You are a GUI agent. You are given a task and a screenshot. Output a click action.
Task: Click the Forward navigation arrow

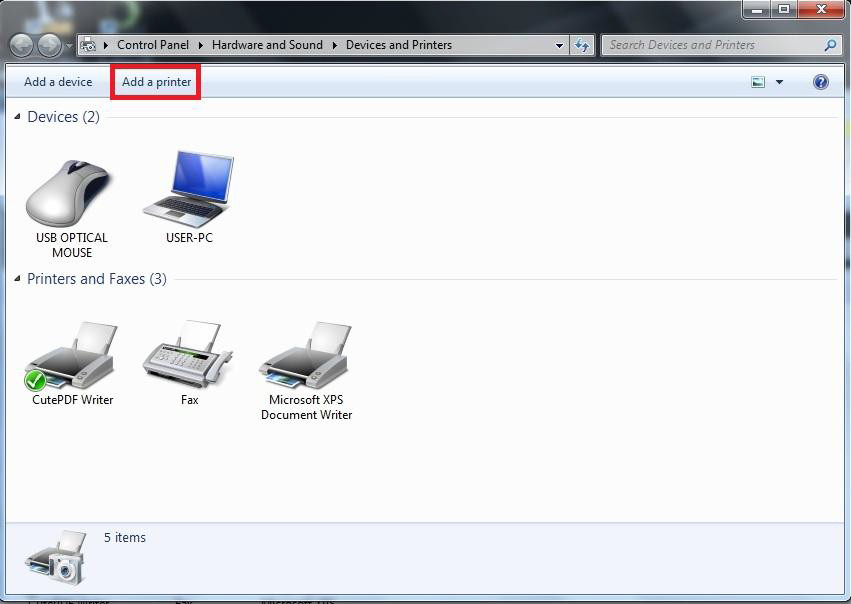(48, 45)
